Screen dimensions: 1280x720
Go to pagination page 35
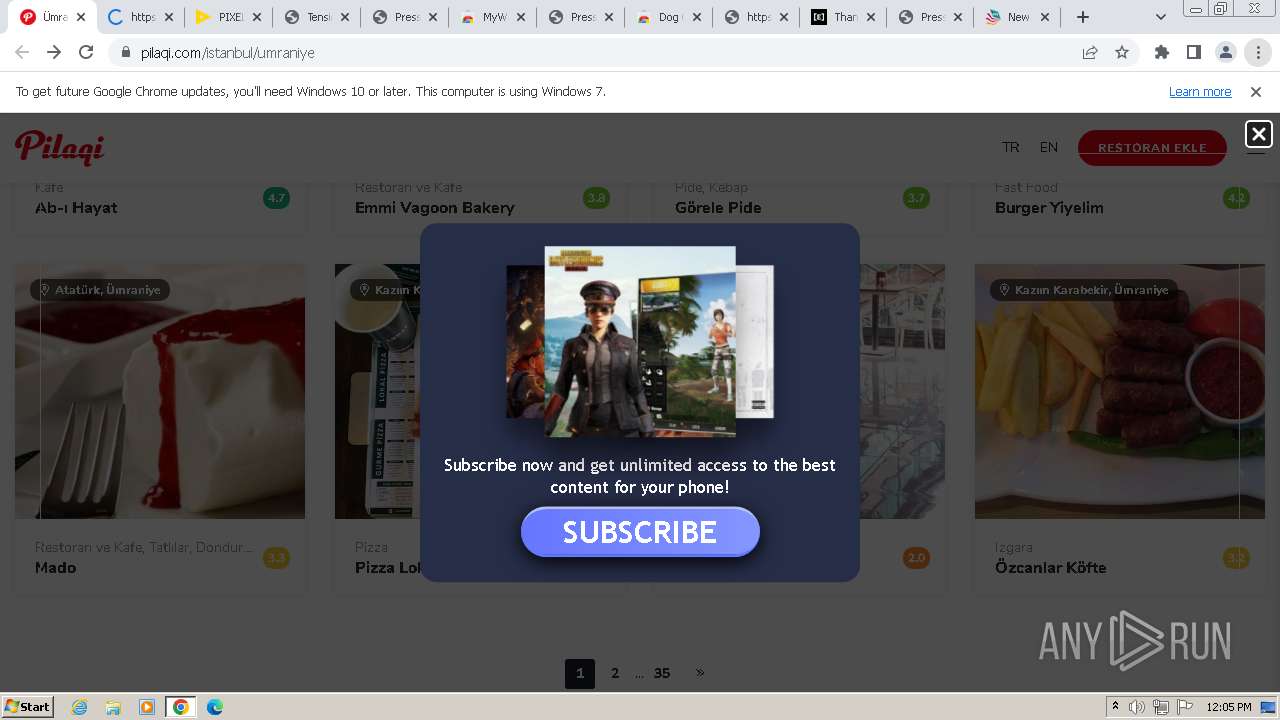[662, 674]
